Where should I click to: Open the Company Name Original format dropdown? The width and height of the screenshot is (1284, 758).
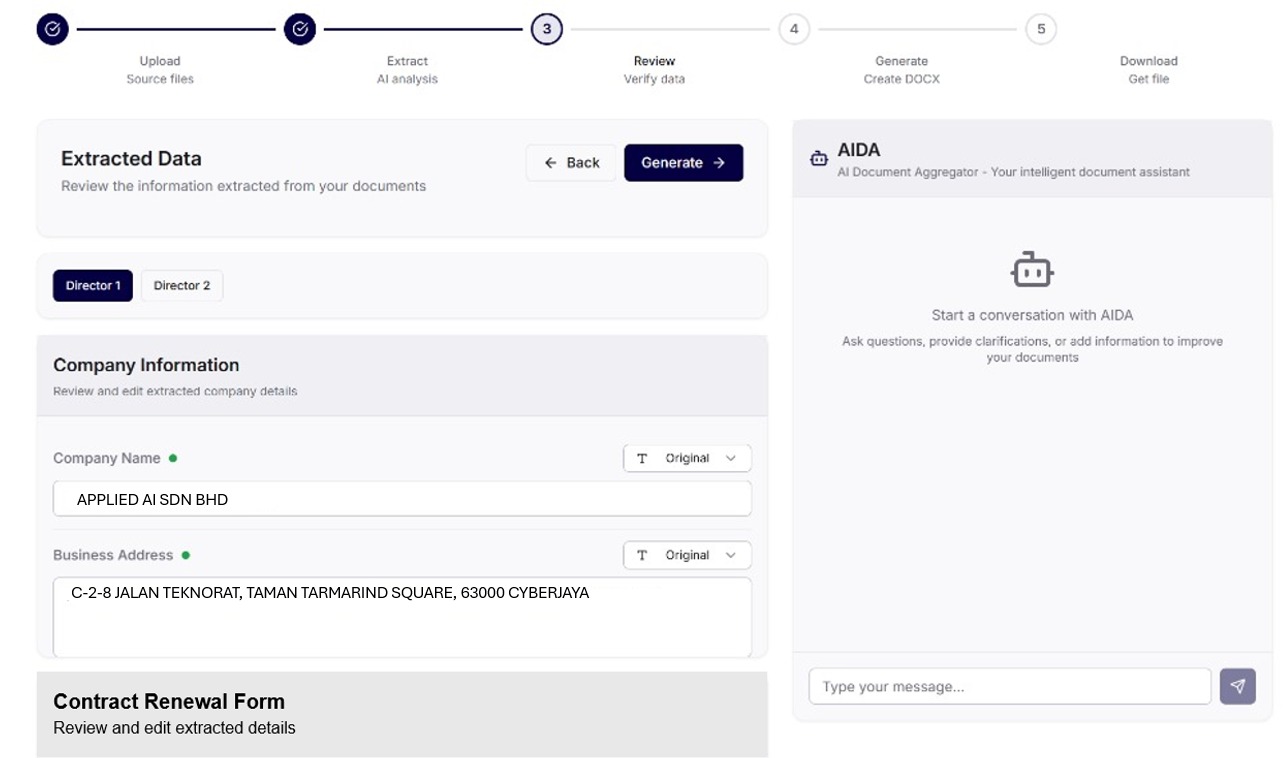687,458
